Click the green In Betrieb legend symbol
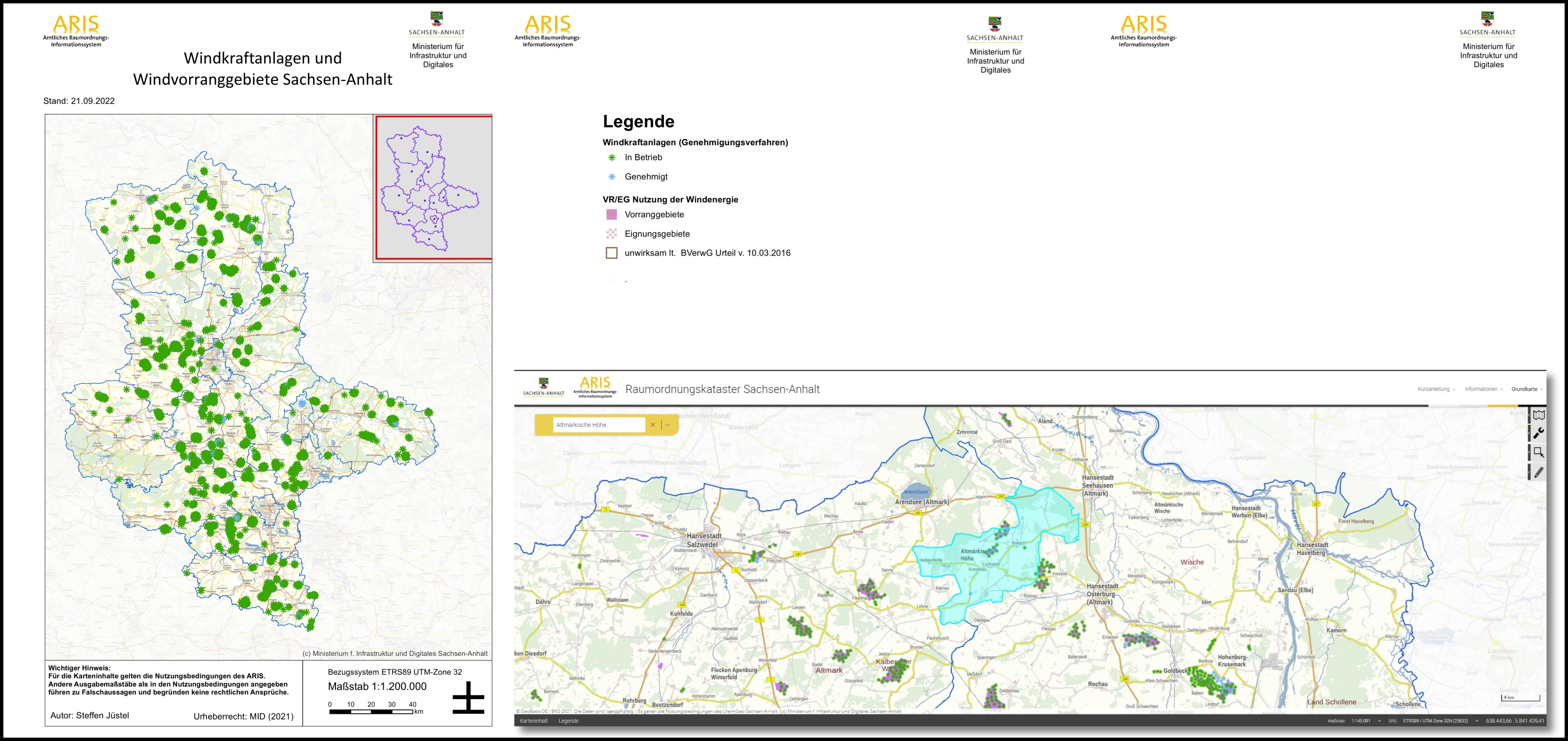This screenshot has height=741, width=1568. [x=612, y=158]
